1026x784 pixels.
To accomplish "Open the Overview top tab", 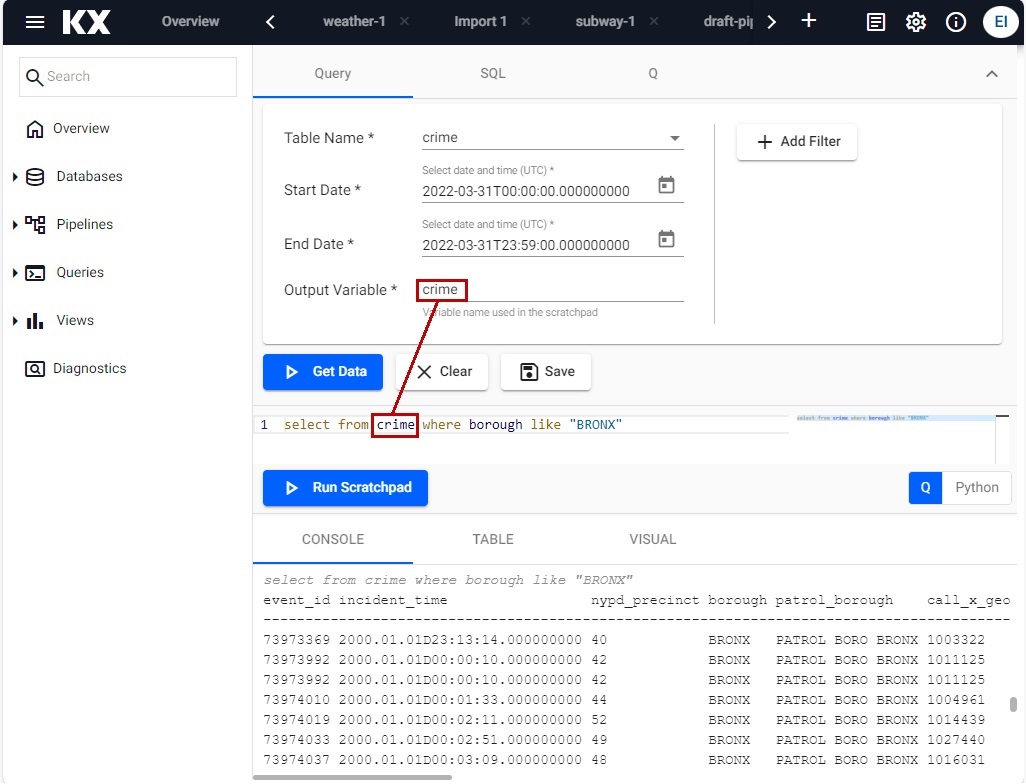I will [190, 22].
